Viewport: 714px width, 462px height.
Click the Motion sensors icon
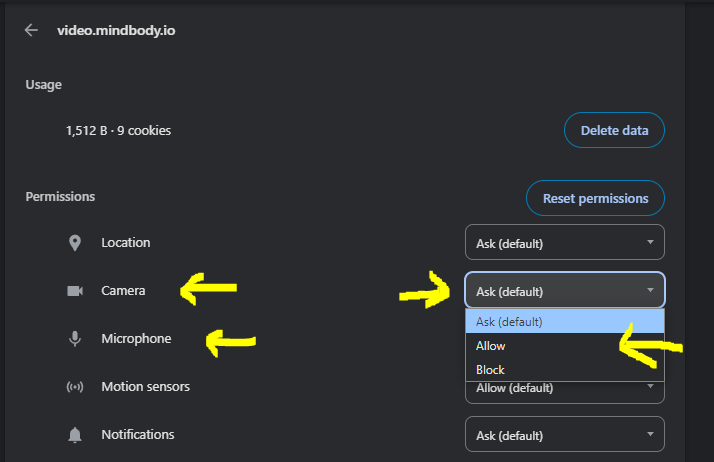click(75, 387)
